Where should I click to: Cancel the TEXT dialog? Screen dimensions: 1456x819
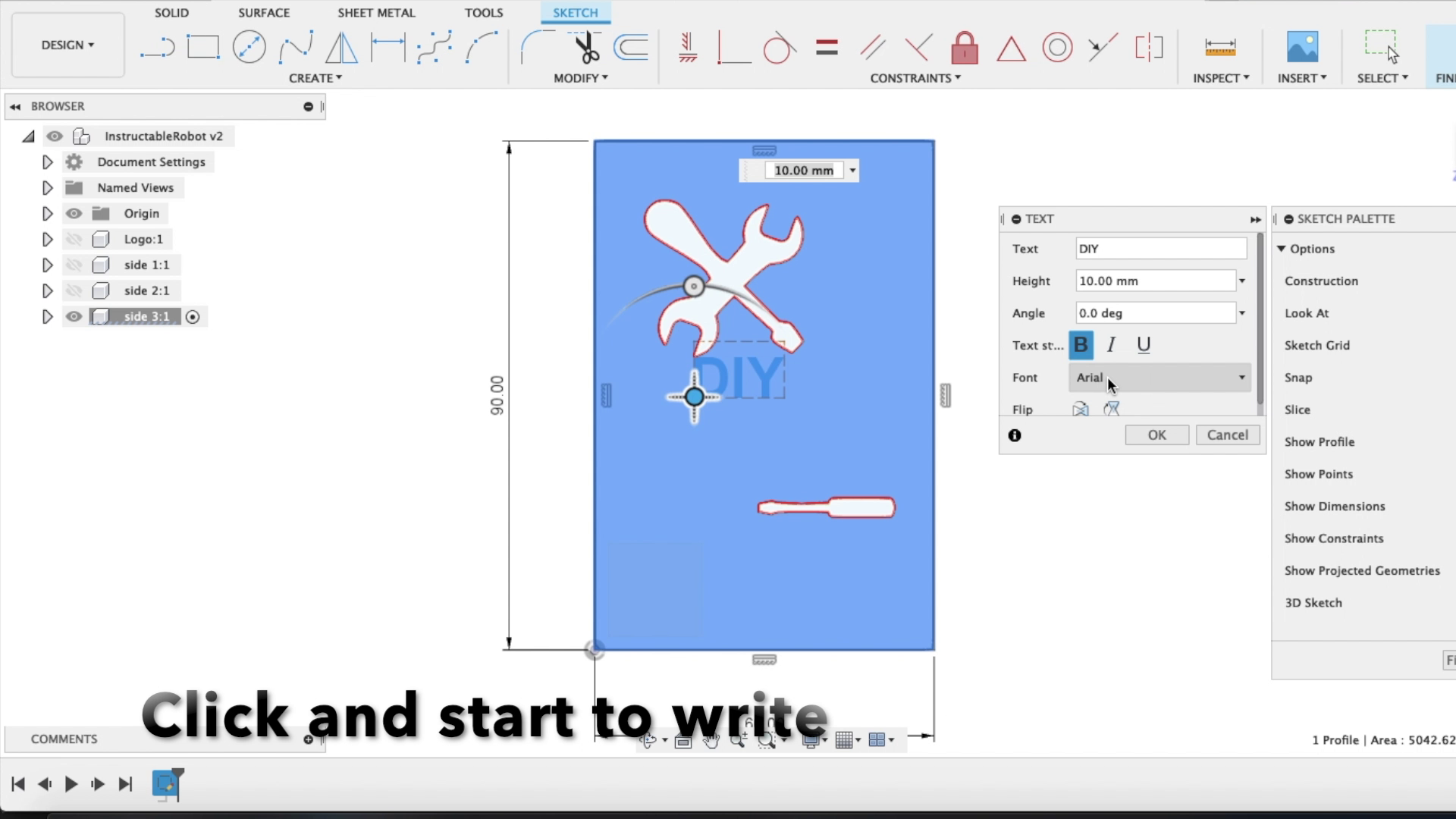(1227, 435)
